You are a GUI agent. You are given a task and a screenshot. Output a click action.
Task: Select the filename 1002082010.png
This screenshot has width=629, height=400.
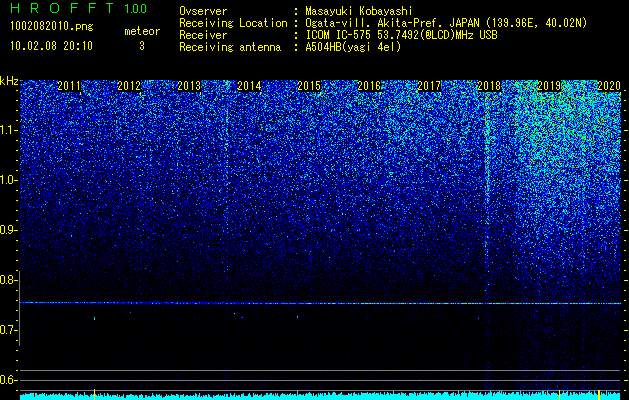(52, 27)
